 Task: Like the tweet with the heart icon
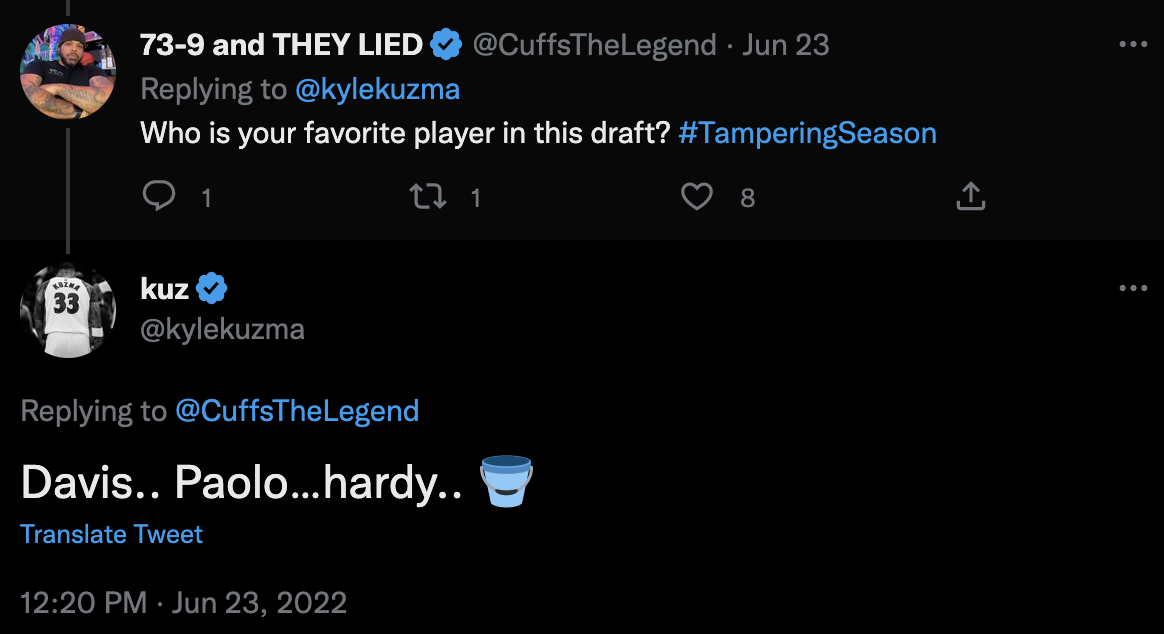[697, 197]
